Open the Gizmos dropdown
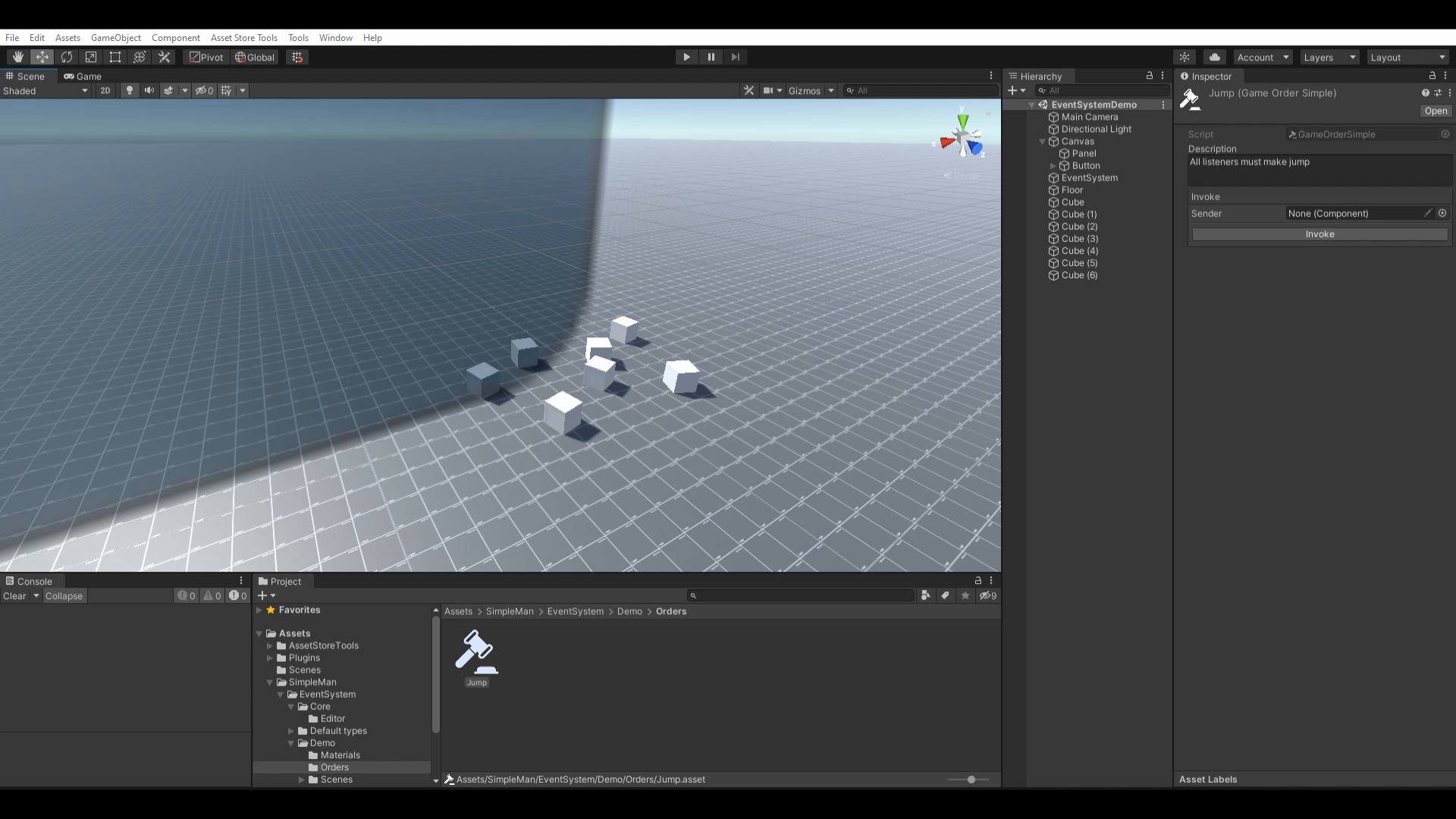Viewport: 1456px width, 819px height. pyautogui.click(x=830, y=90)
